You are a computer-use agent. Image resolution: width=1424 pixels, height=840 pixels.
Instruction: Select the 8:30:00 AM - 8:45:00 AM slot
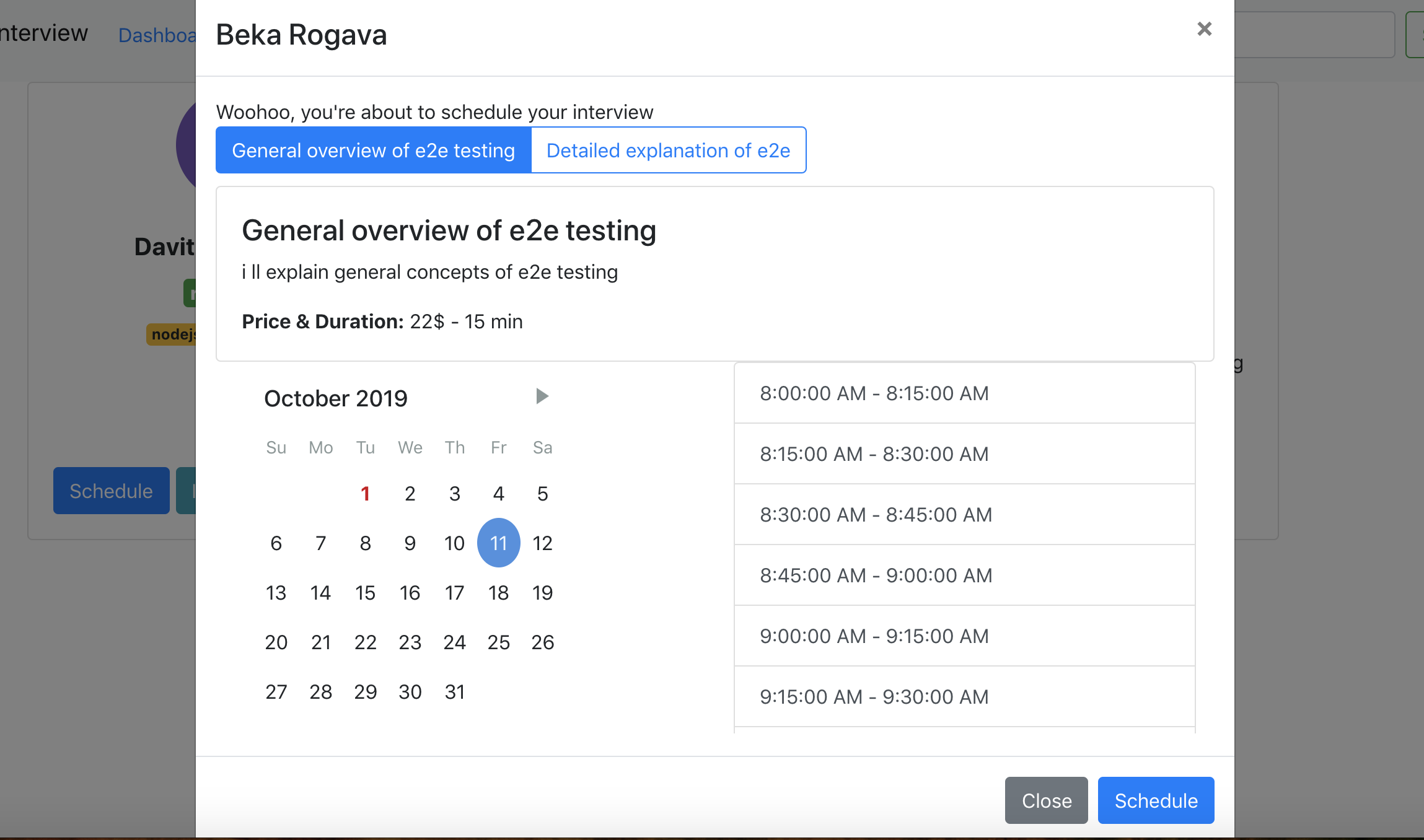pyautogui.click(x=964, y=515)
